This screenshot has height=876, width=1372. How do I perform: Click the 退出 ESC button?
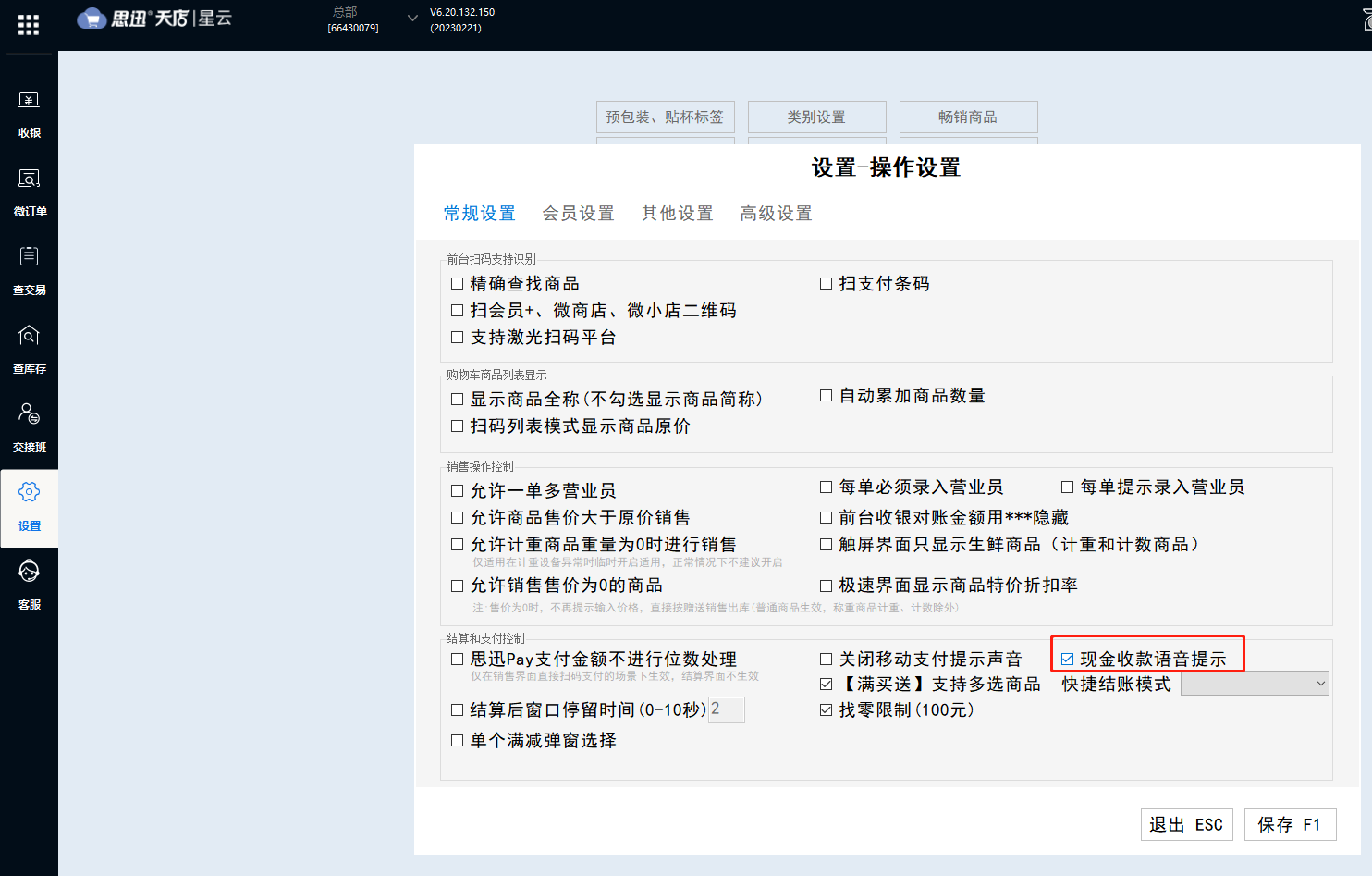point(1186,825)
